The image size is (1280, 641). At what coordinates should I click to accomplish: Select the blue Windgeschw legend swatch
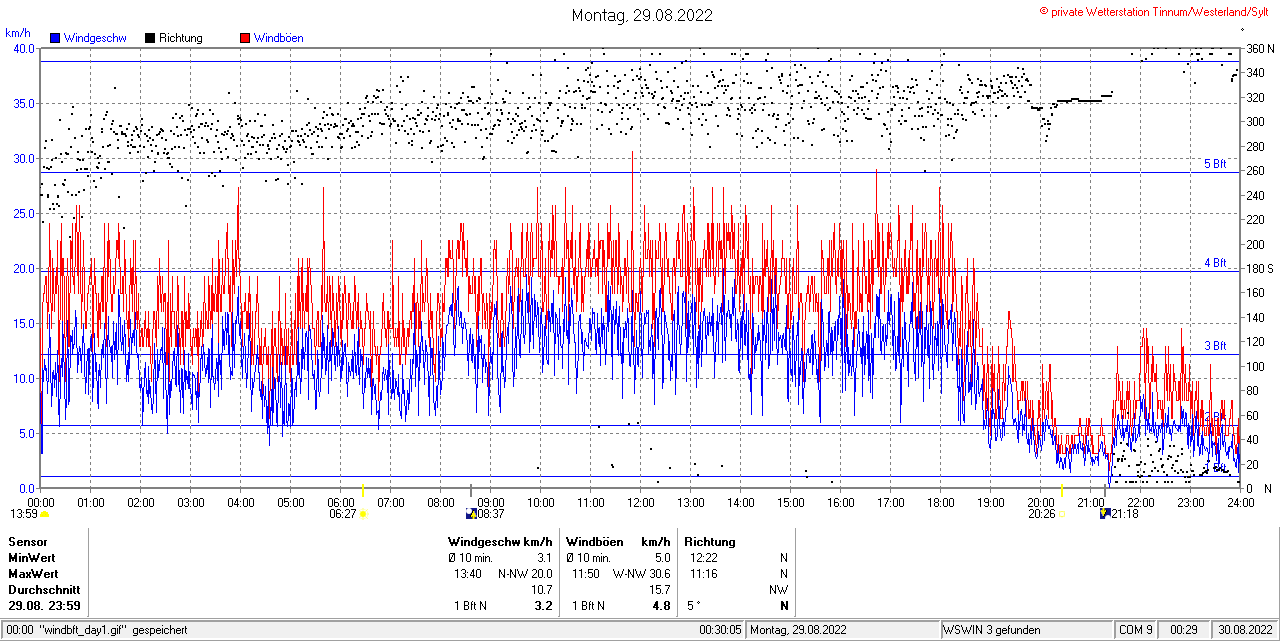click(x=55, y=38)
